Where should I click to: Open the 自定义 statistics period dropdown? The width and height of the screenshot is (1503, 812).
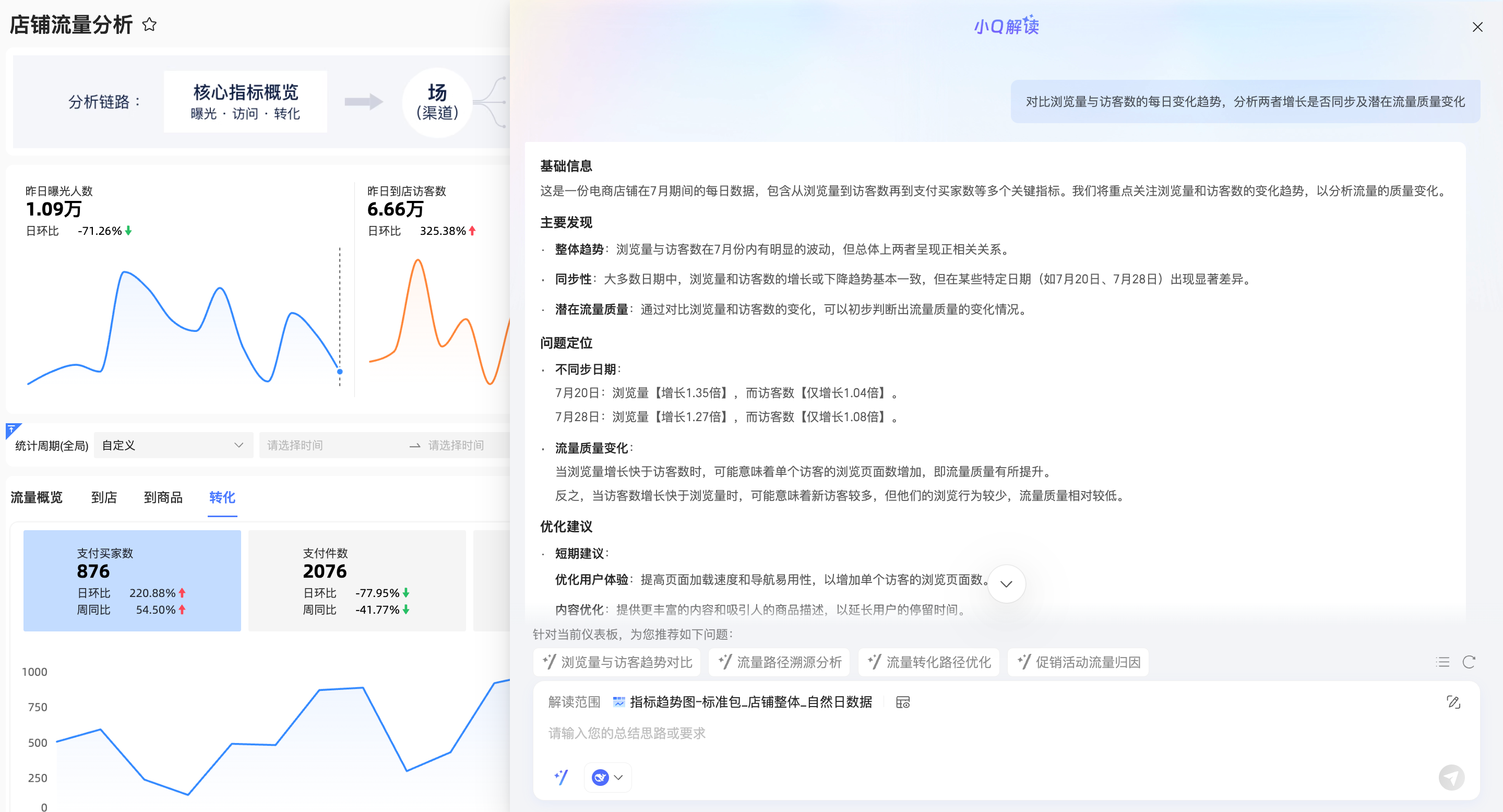(x=173, y=445)
